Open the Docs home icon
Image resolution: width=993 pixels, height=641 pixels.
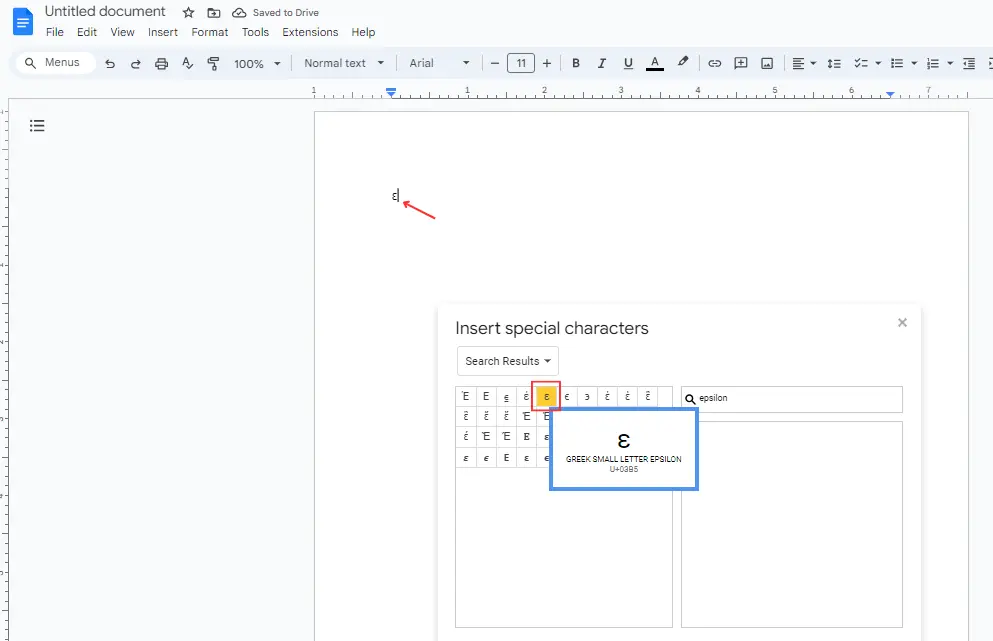click(x=23, y=22)
